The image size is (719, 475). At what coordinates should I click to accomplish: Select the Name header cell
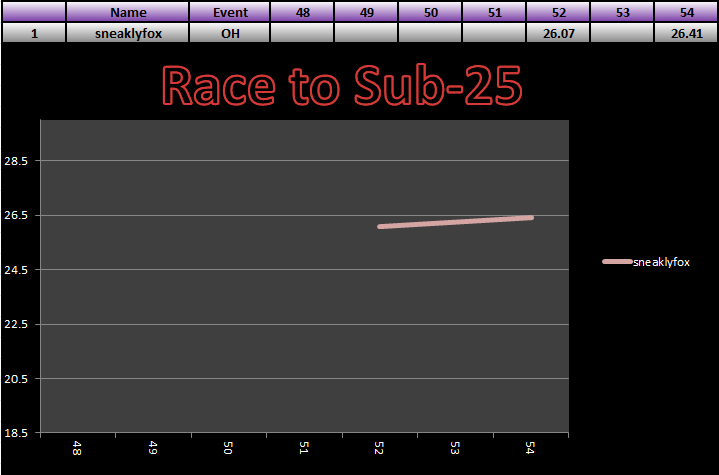tap(127, 12)
